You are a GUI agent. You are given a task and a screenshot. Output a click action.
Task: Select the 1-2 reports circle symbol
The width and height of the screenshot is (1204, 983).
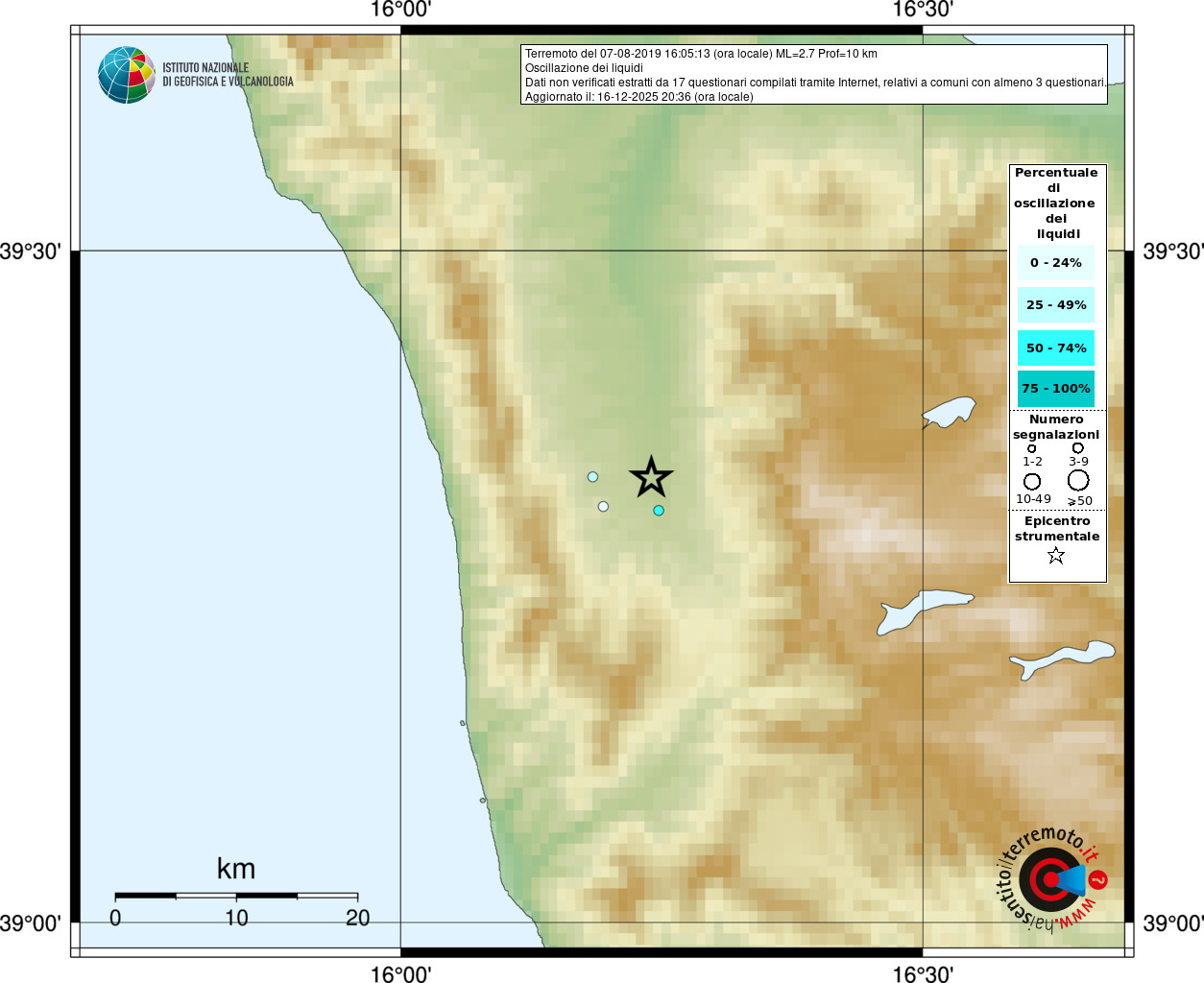tap(1032, 448)
